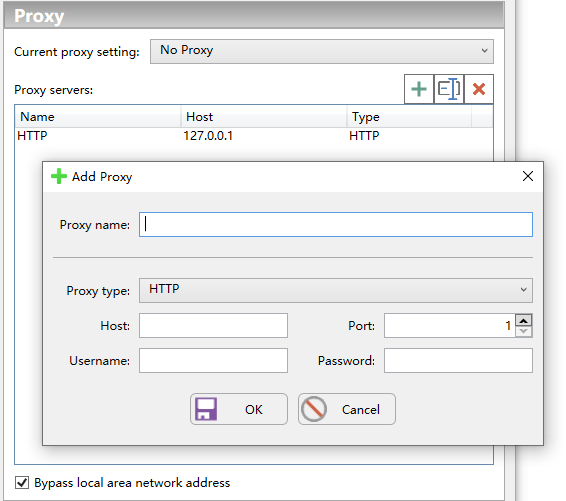Open the Current proxy setting dropdown
This screenshot has width=566, height=501.
[322, 51]
